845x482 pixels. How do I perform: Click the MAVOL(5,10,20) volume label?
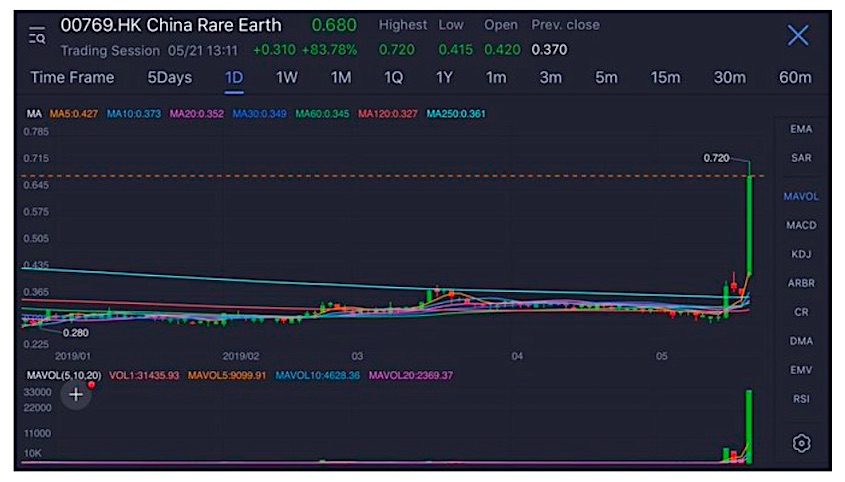coord(64,375)
